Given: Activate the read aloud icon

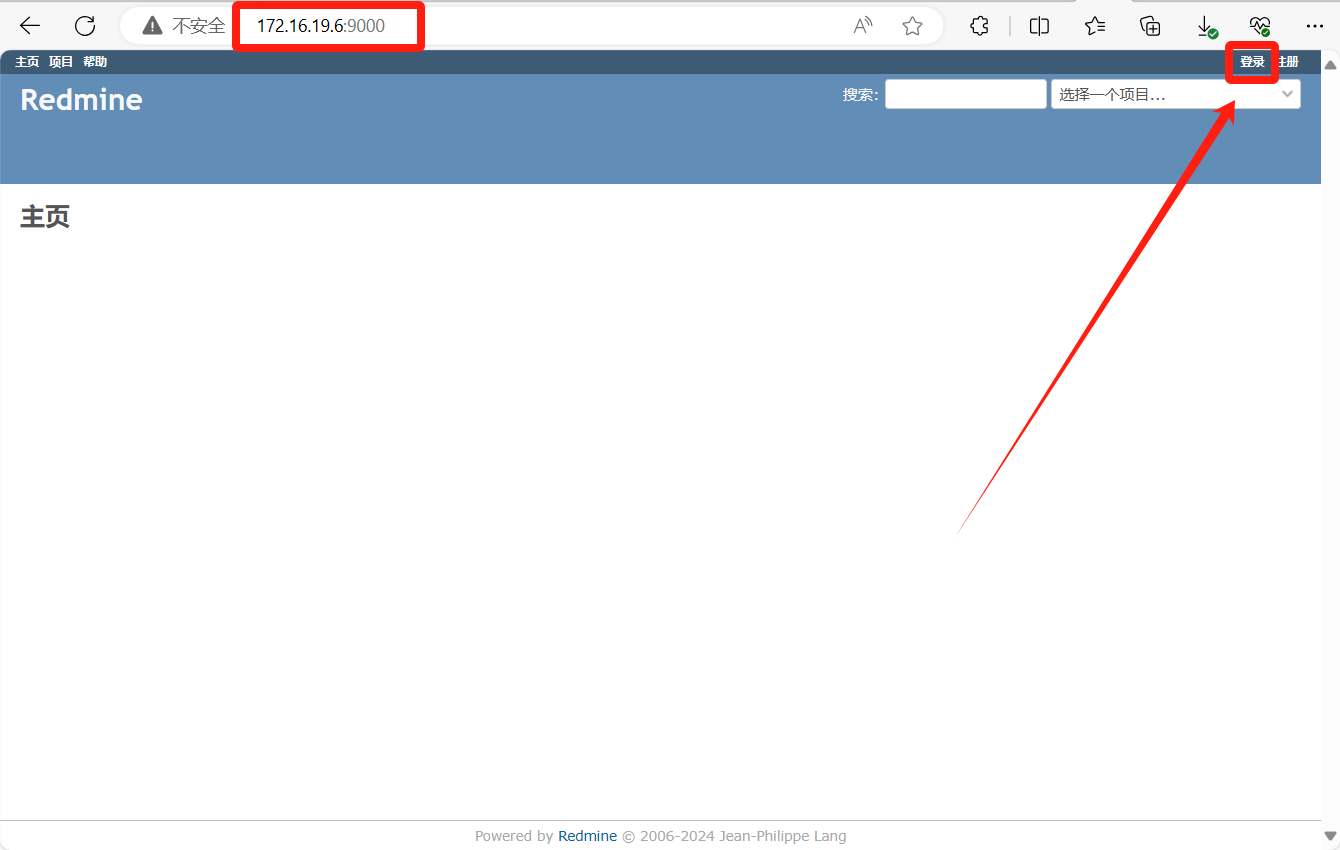Looking at the screenshot, I should (862, 26).
